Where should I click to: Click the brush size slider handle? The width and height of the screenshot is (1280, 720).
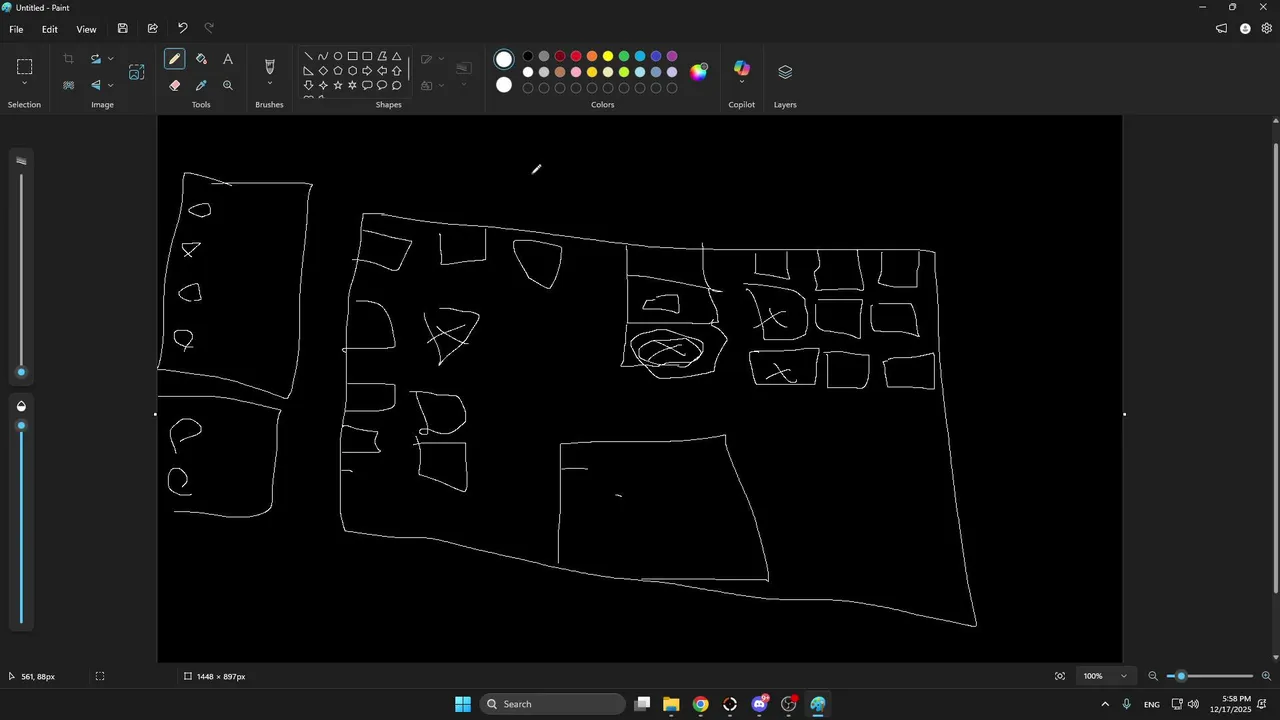click(21, 372)
